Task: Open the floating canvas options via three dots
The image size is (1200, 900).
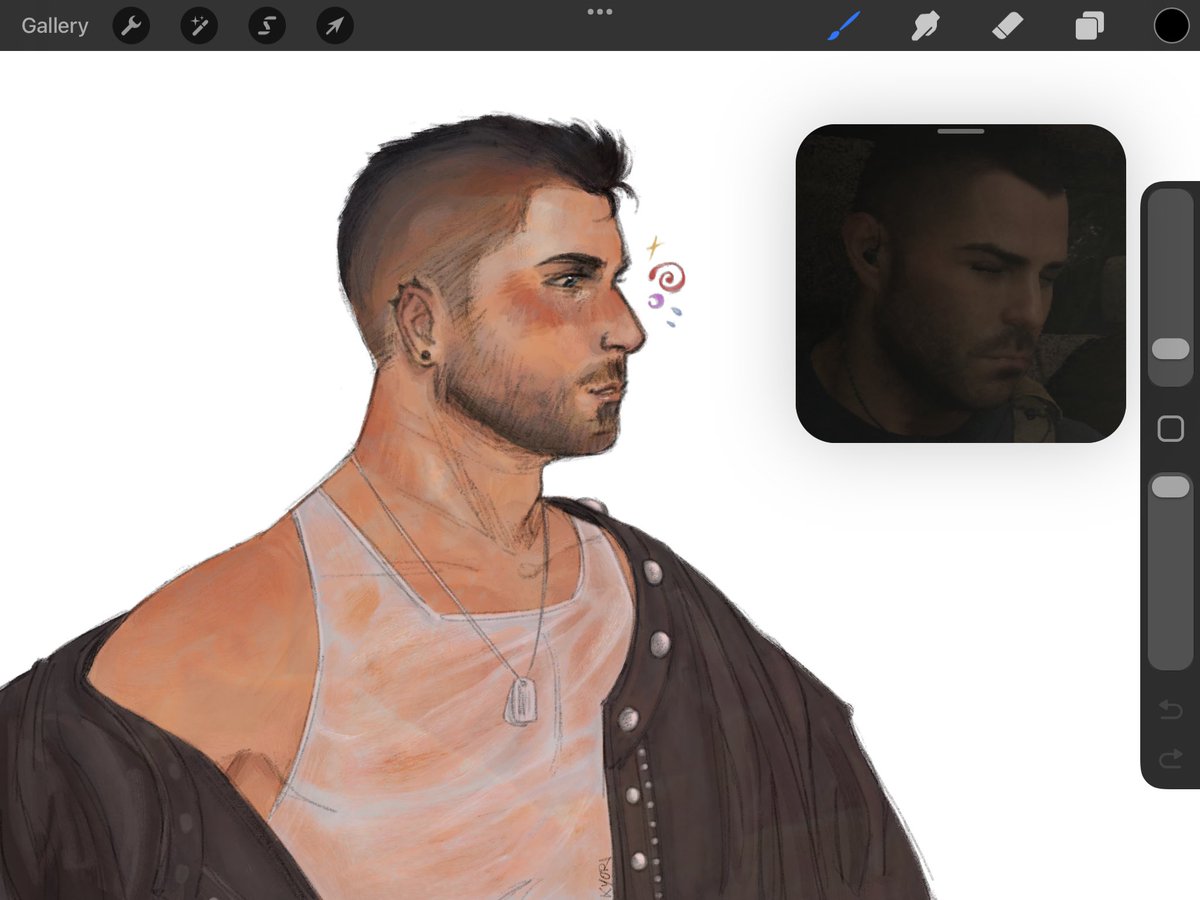Action: [x=600, y=11]
